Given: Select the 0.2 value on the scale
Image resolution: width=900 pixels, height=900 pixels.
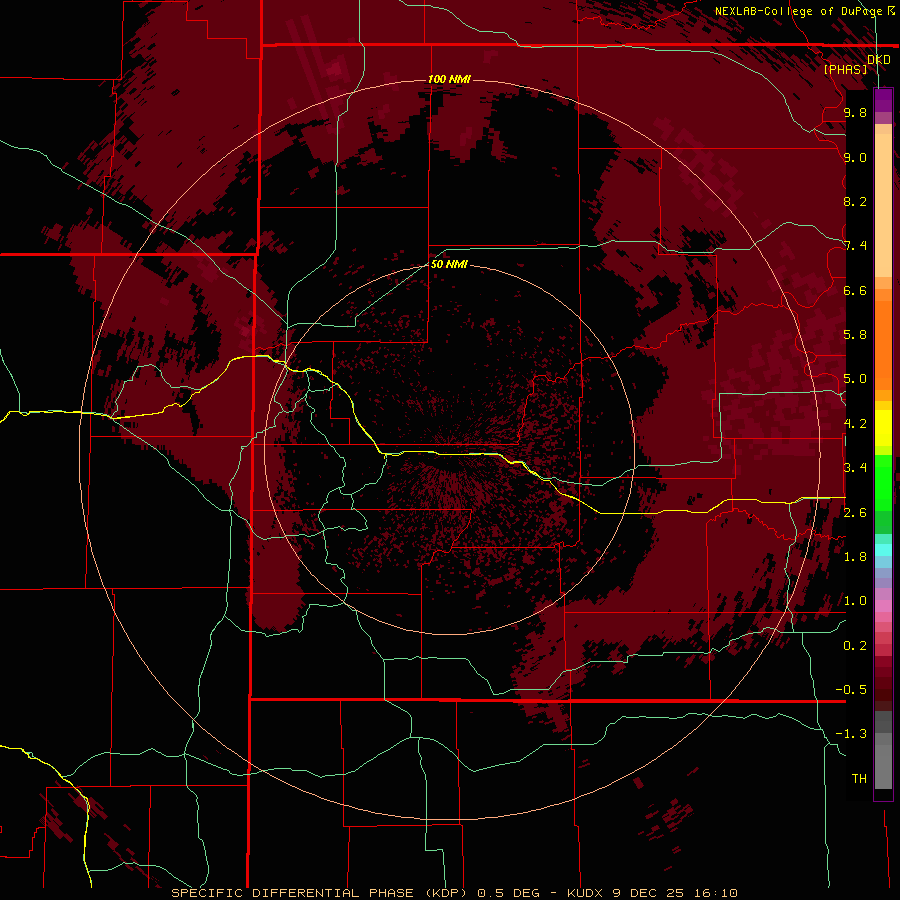Looking at the screenshot, I should click(x=855, y=646).
